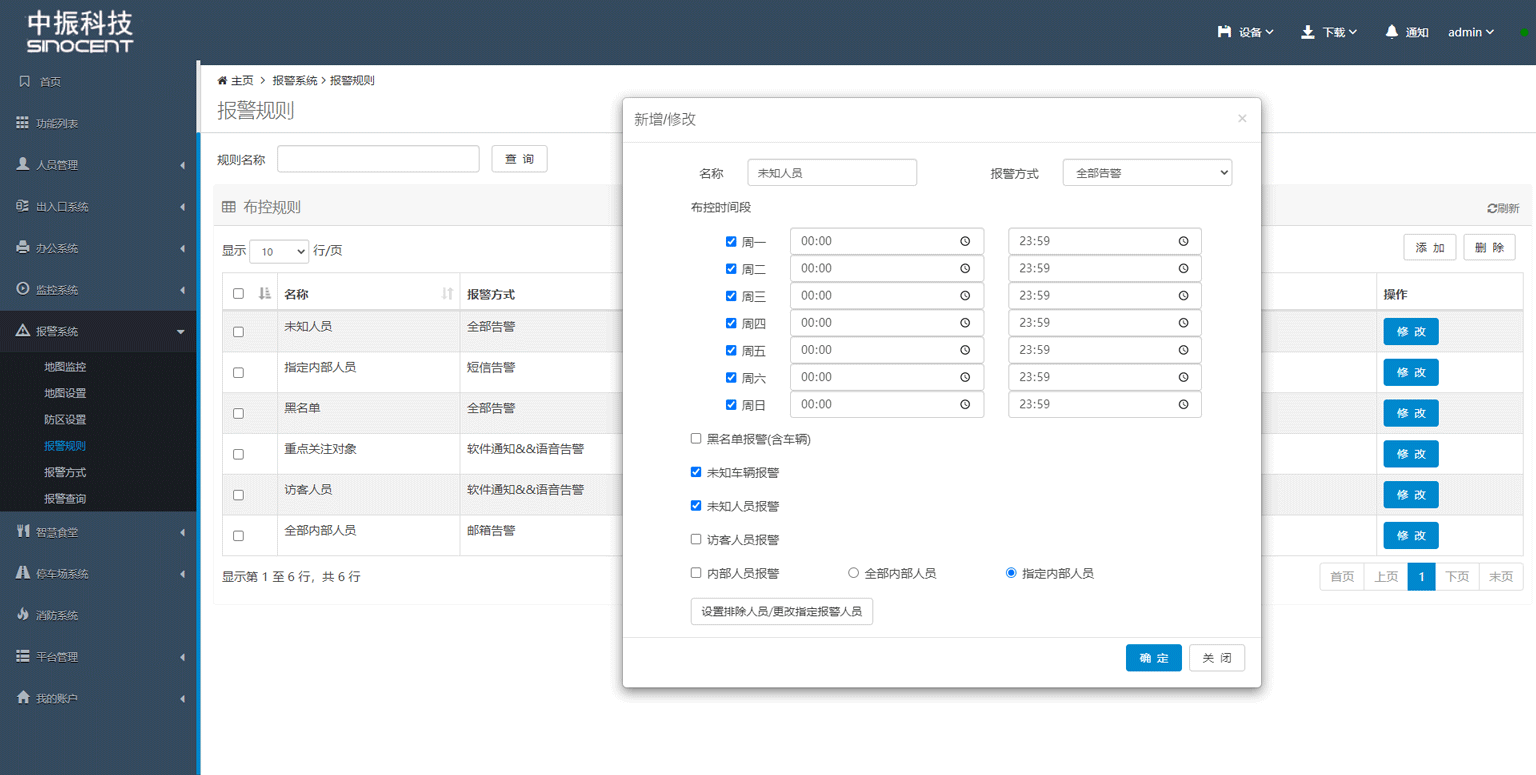Uncheck the unknown vehicle alarm checkbox
The image size is (1536, 775).
[696, 472]
